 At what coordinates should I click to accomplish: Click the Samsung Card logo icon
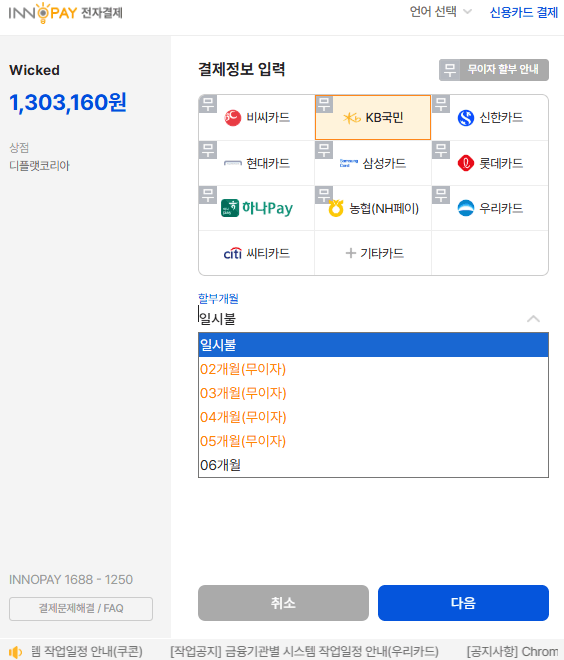[x=349, y=163]
